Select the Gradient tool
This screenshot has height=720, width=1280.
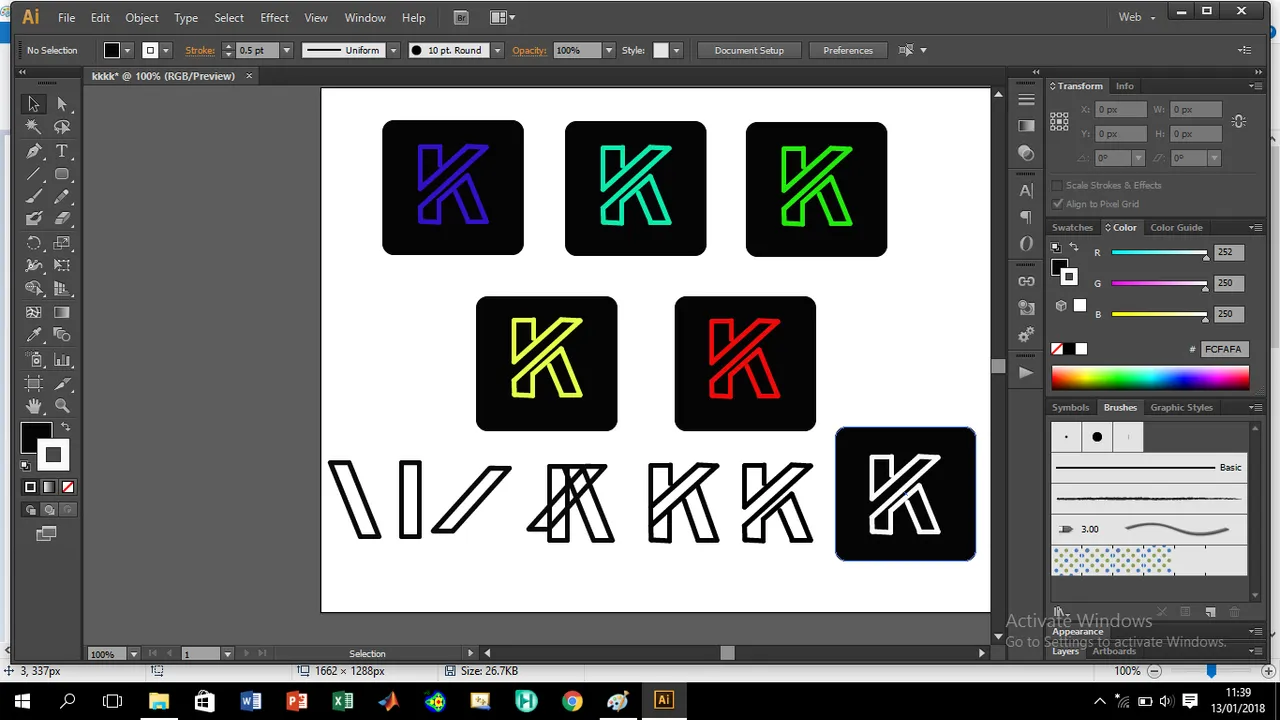pyautogui.click(x=62, y=313)
